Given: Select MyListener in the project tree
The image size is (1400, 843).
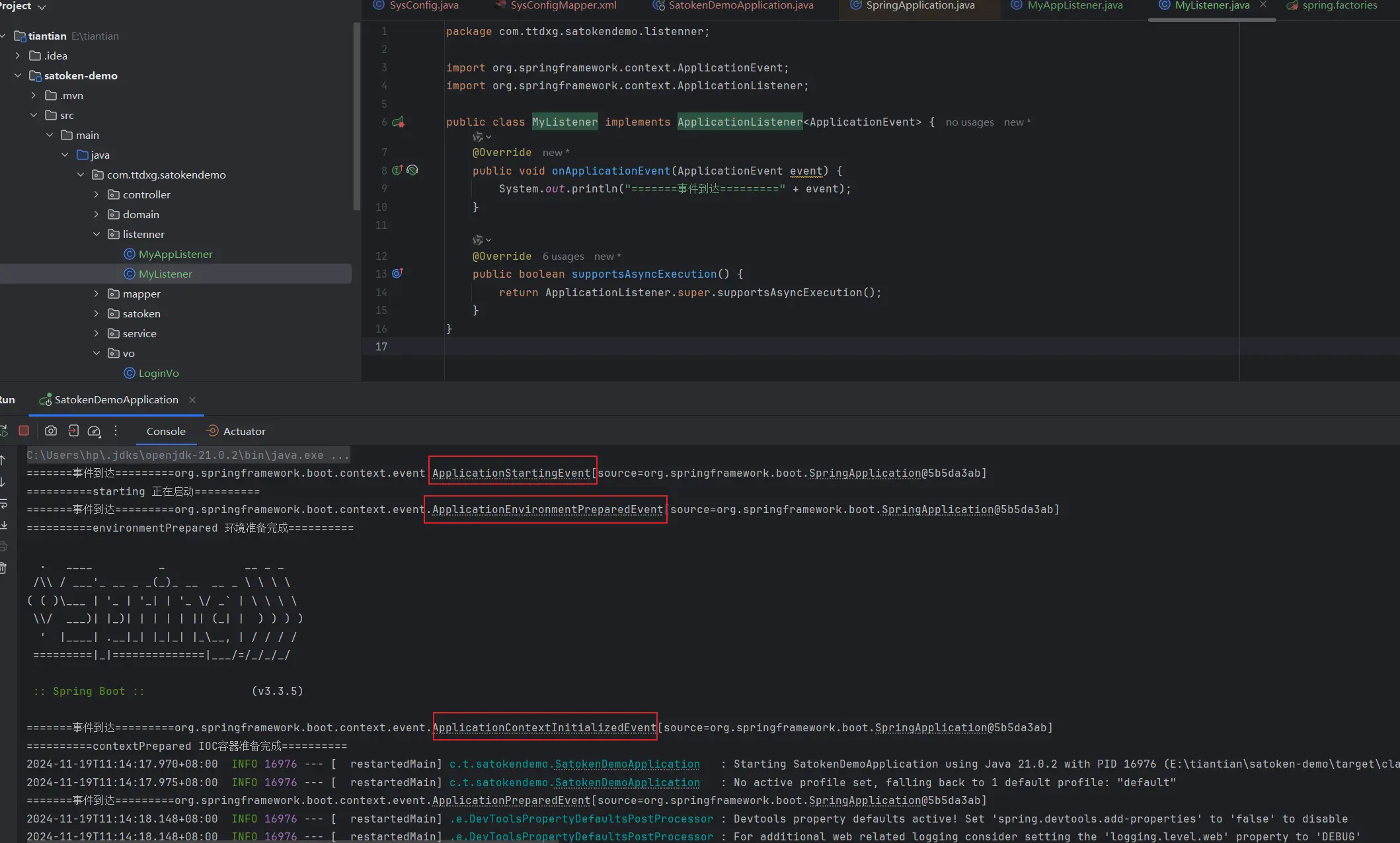Looking at the screenshot, I should point(165,274).
